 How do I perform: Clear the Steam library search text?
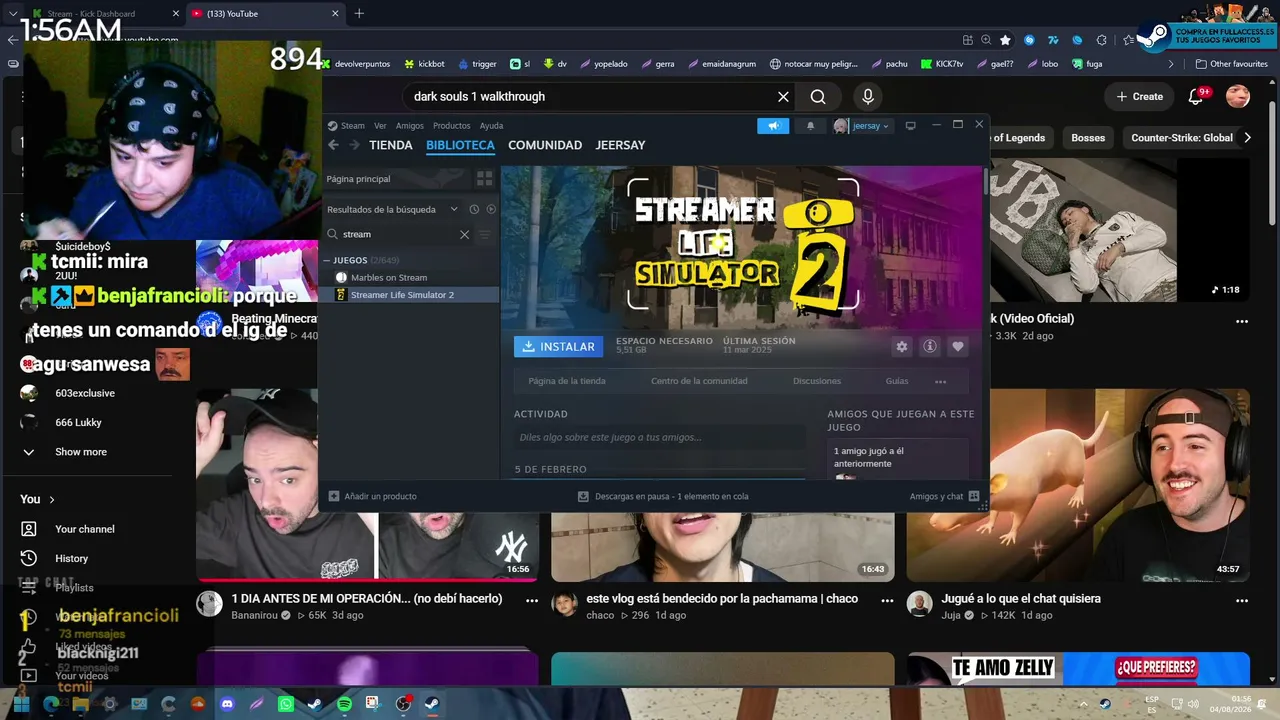[464, 234]
